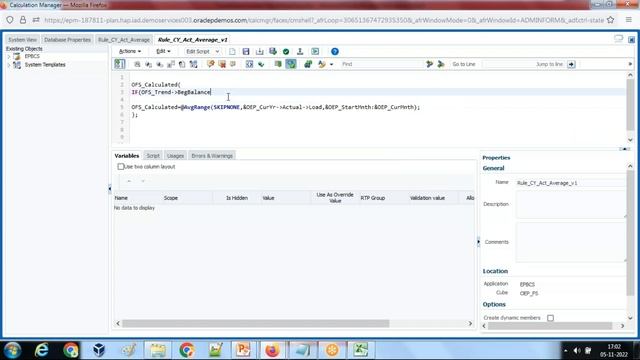This screenshot has height=360, width=640.
Task: Click the green Validate checkmark icon
Action: 286,51
